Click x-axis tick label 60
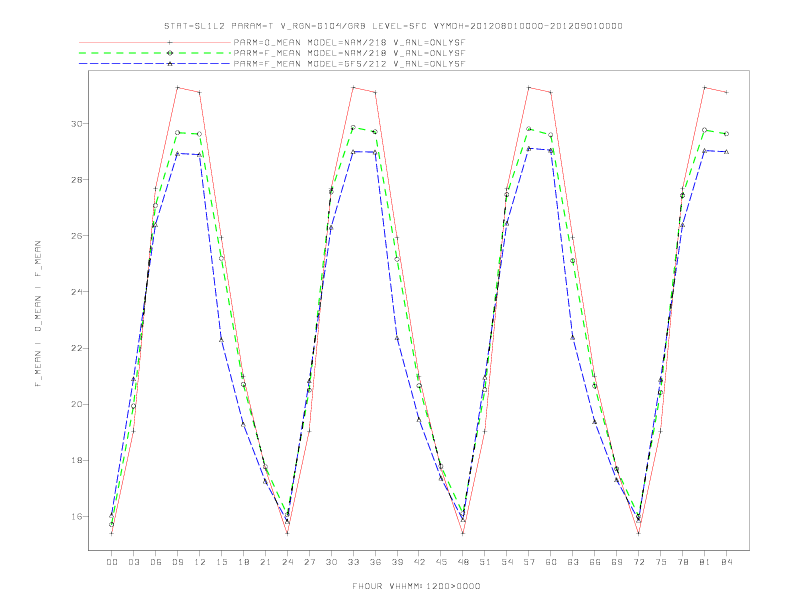The width and height of the screenshot is (792, 612). click(551, 562)
